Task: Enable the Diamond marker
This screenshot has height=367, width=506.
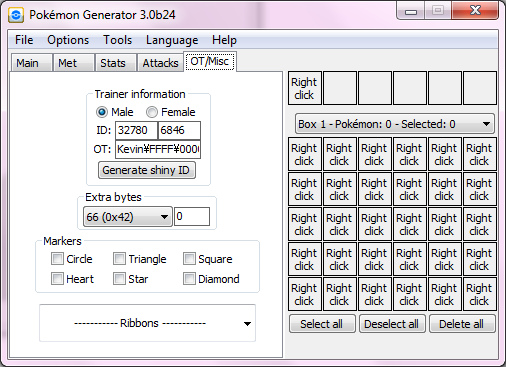Action: pyautogui.click(x=189, y=279)
